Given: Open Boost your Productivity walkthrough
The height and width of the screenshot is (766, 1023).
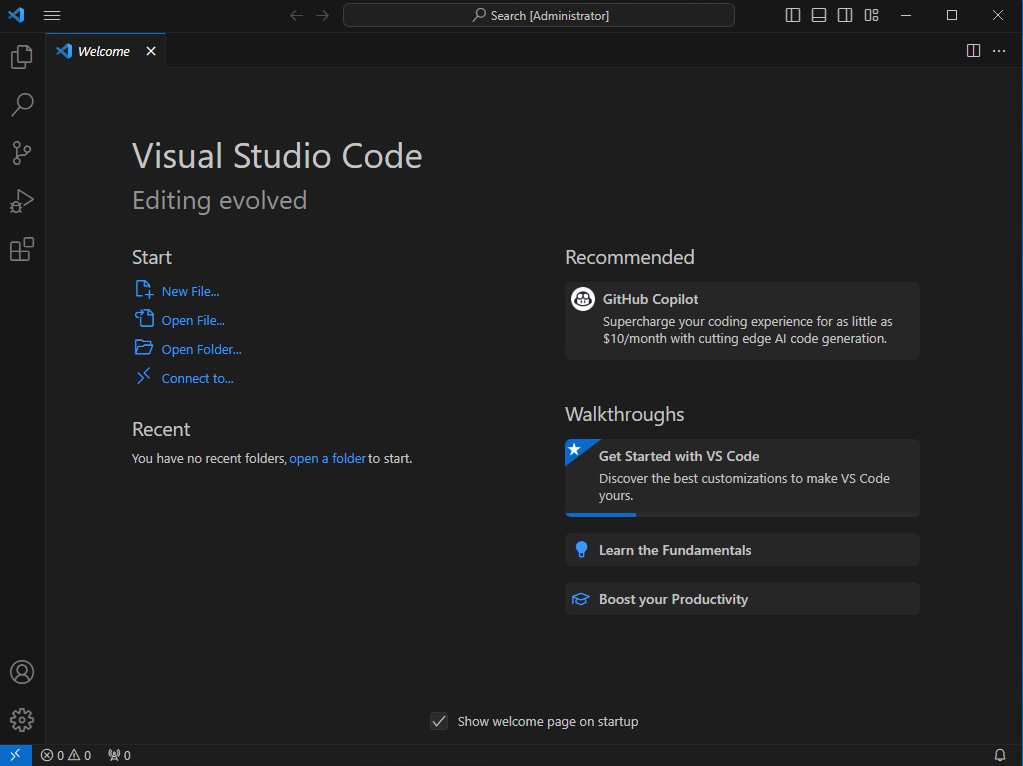Looking at the screenshot, I should (742, 599).
